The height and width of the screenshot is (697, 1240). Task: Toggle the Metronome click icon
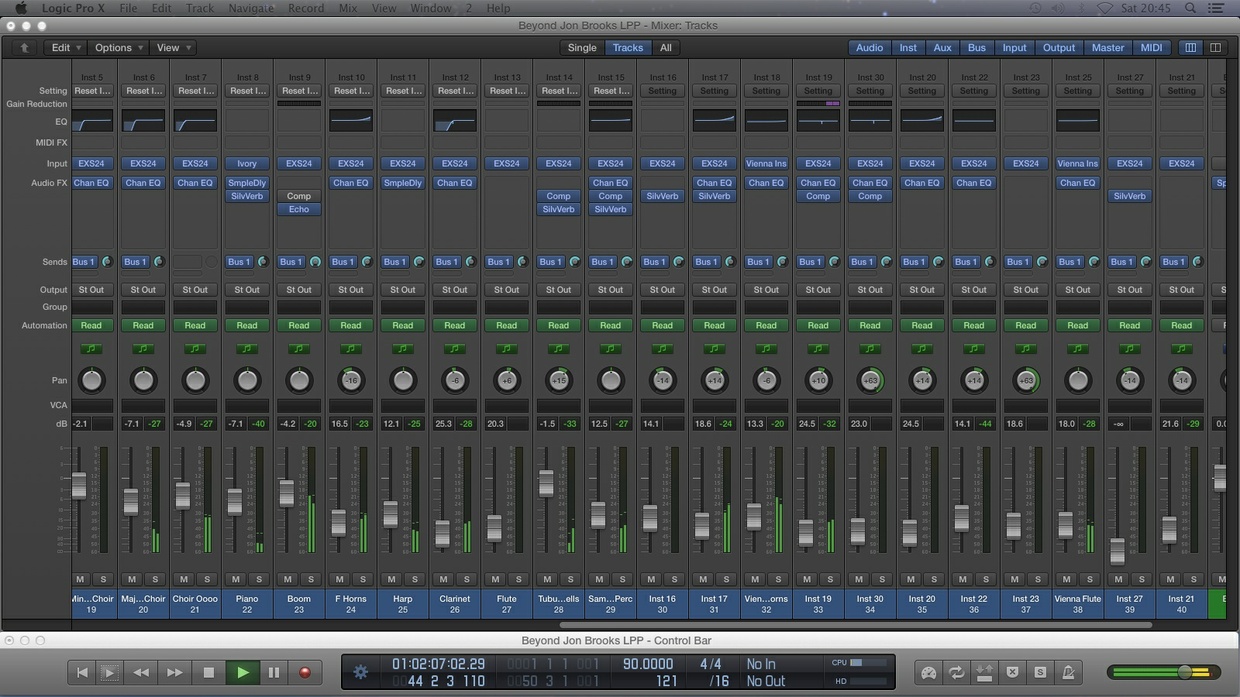click(1068, 673)
